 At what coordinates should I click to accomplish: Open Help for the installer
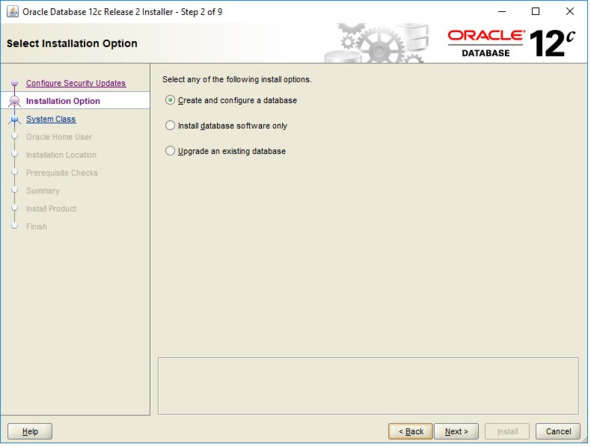coord(30,432)
